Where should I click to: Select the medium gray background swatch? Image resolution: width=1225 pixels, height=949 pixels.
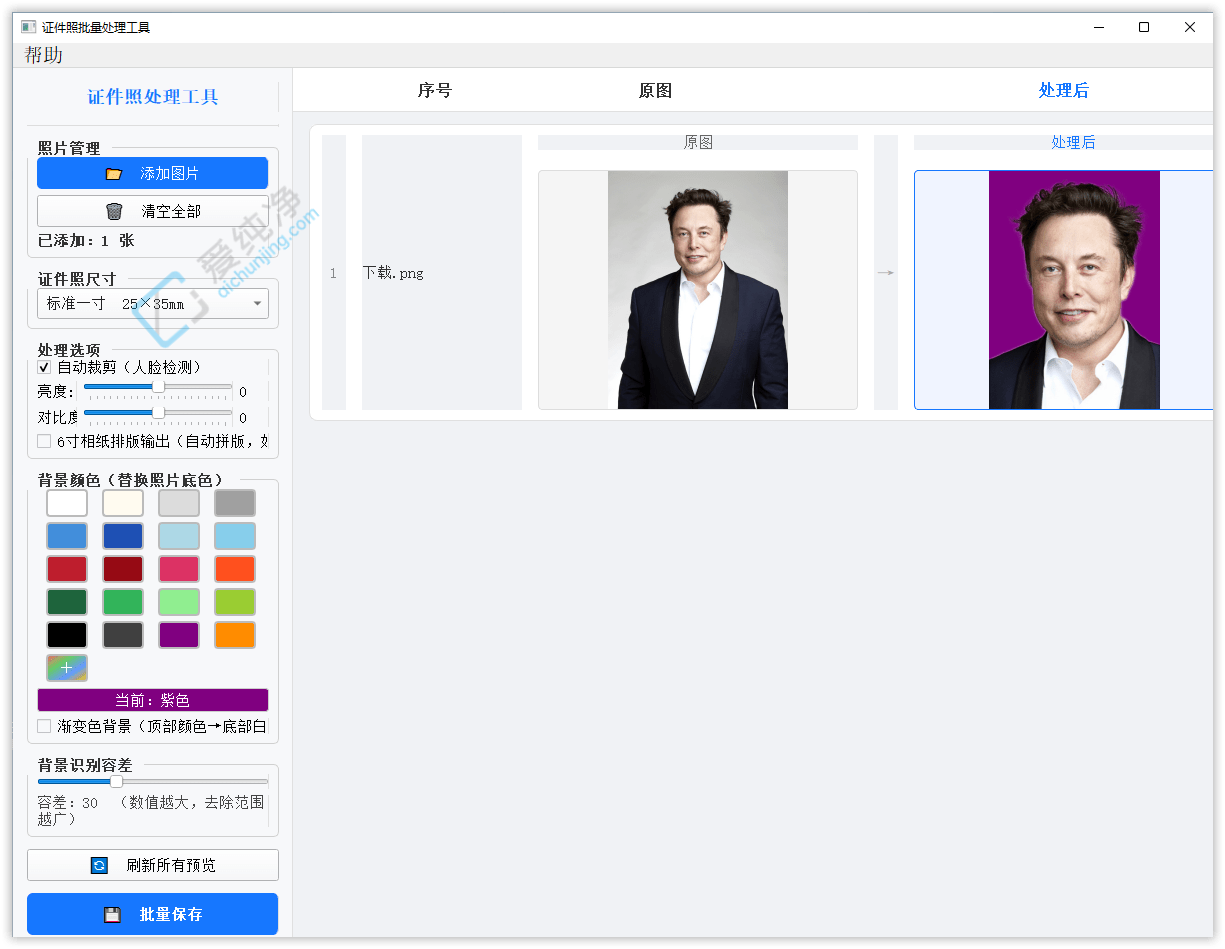(235, 503)
